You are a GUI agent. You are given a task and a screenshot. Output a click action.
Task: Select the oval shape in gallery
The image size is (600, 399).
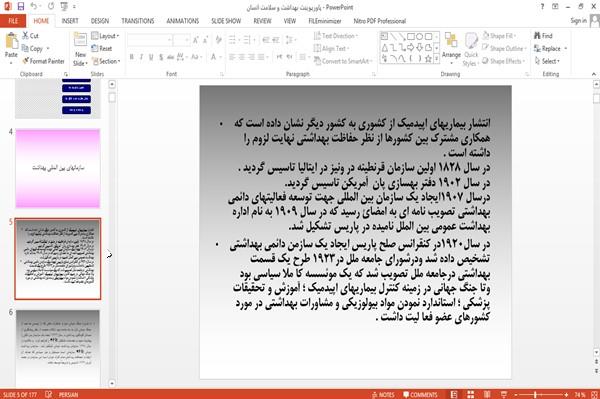tap(419, 37)
